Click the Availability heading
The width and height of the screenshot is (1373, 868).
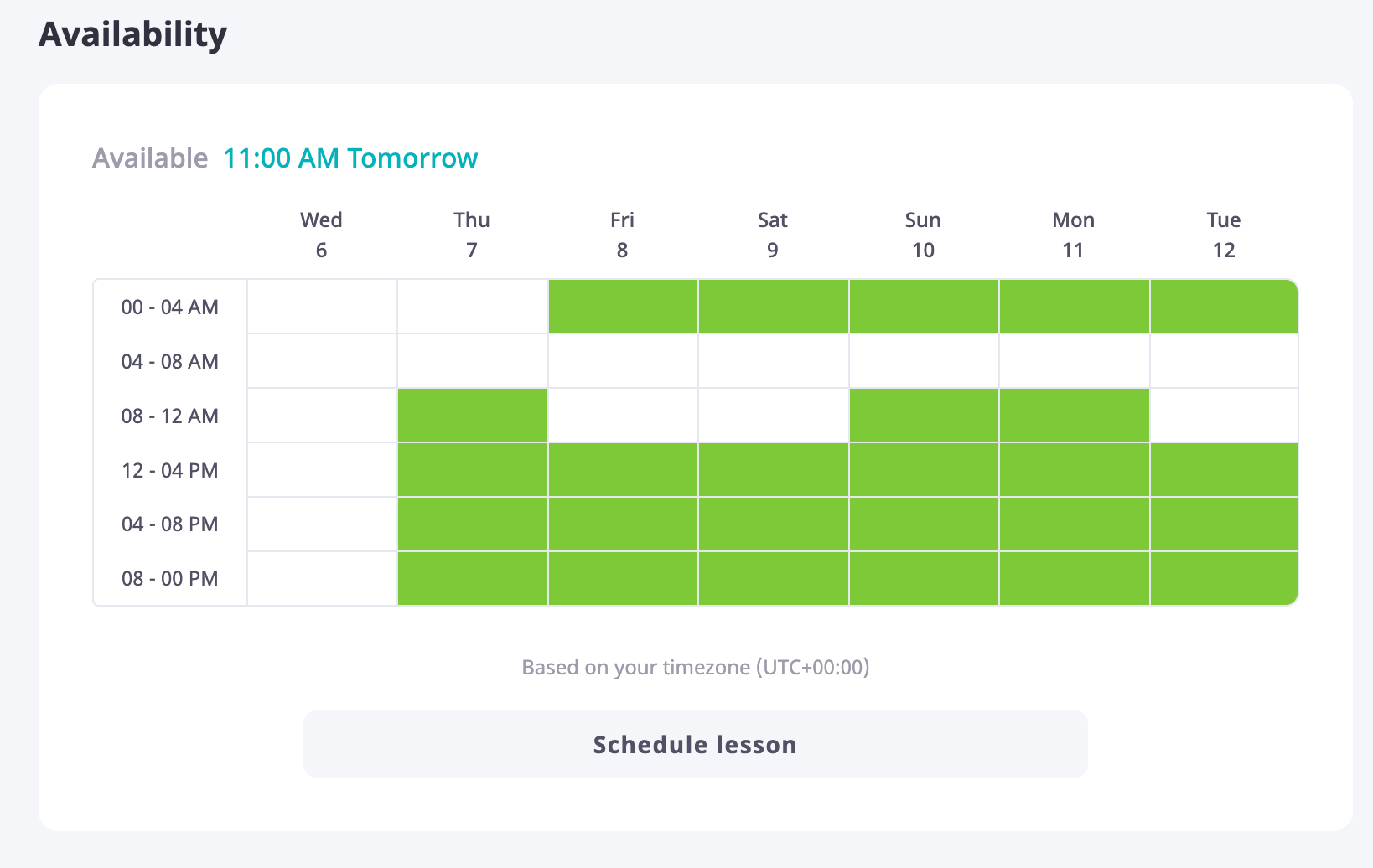pos(132,34)
